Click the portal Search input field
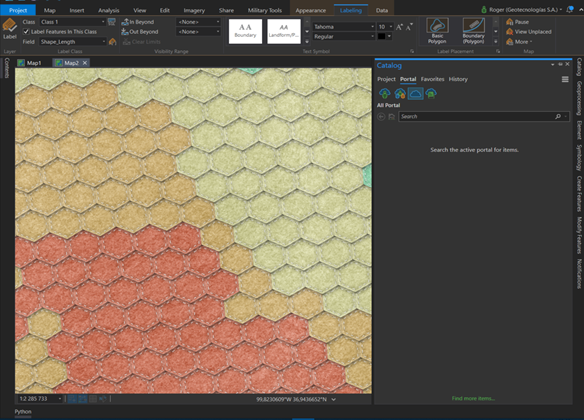Screen dimensions: 584x420 [x=477, y=117]
